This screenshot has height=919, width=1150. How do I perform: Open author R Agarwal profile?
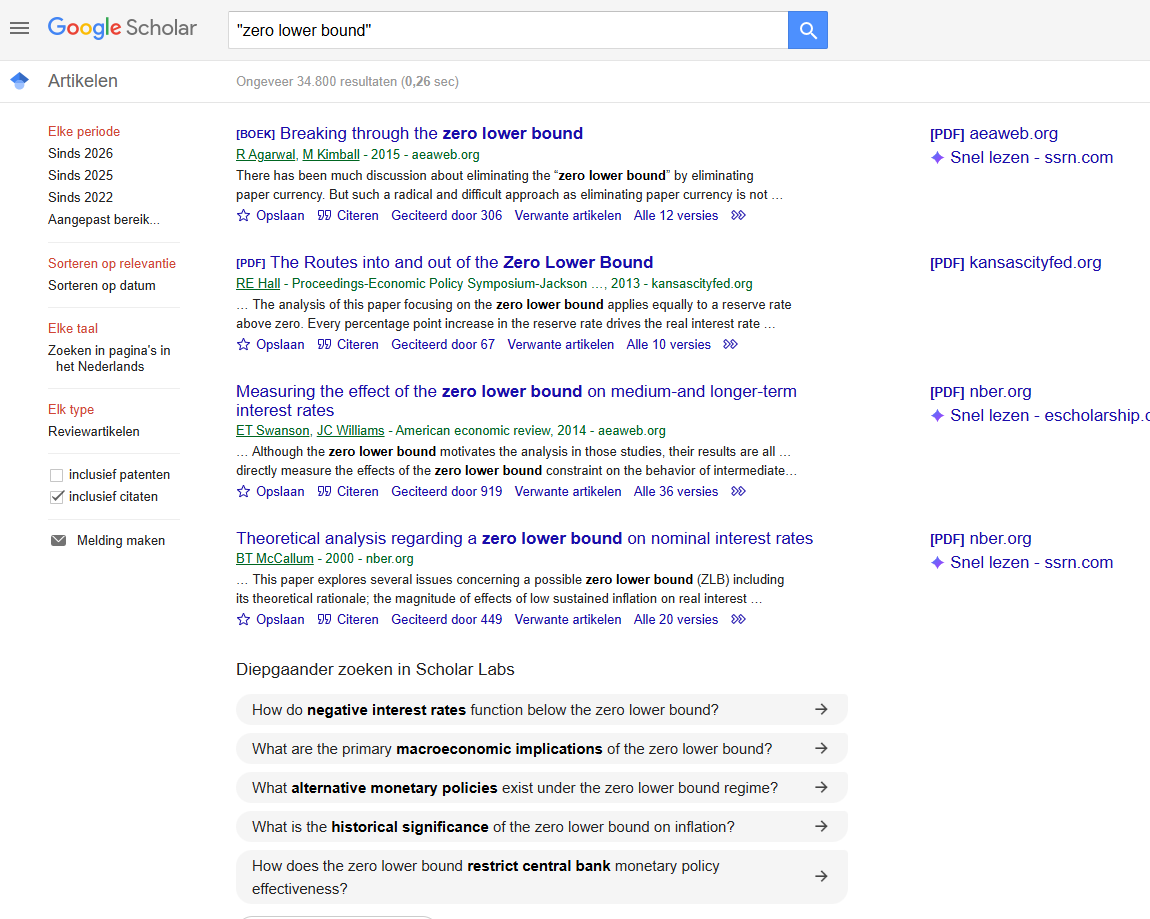point(265,155)
